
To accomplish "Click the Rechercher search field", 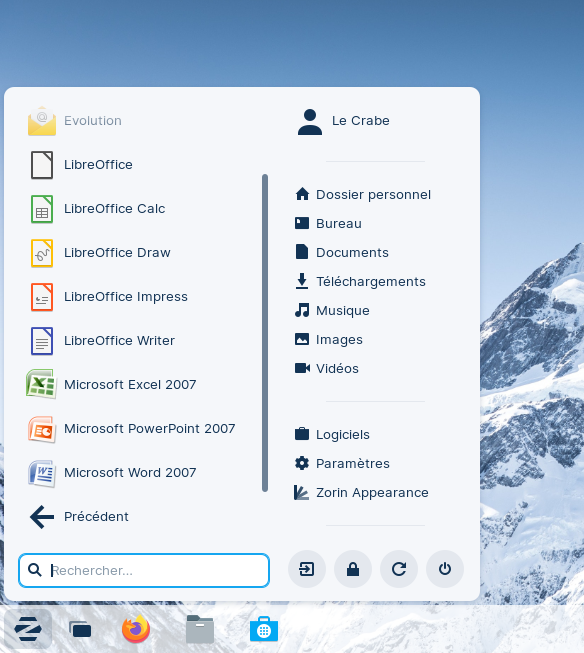I will coord(144,571).
